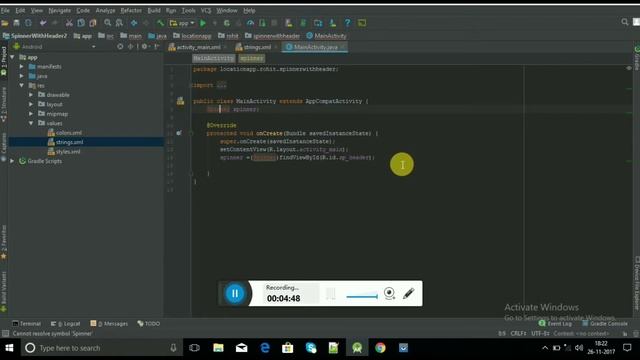The width and height of the screenshot is (640, 360).
Task: Pause the screen recording
Action: tap(235, 293)
